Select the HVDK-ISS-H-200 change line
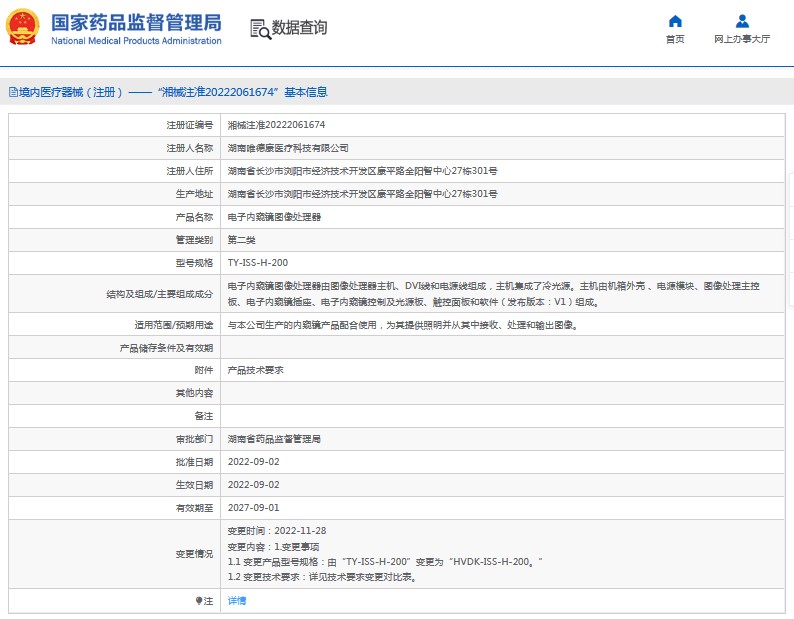 click(x=385, y=562)
